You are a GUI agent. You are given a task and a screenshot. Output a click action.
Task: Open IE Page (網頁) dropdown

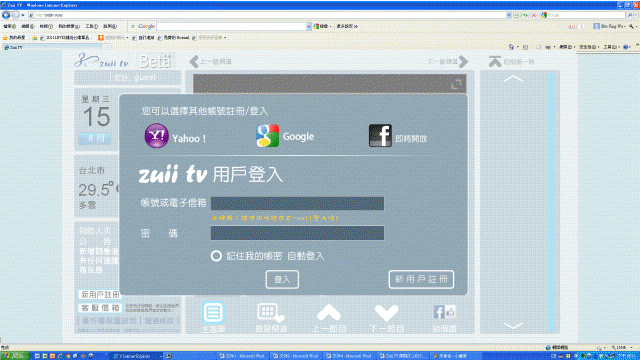click(567, 47)
